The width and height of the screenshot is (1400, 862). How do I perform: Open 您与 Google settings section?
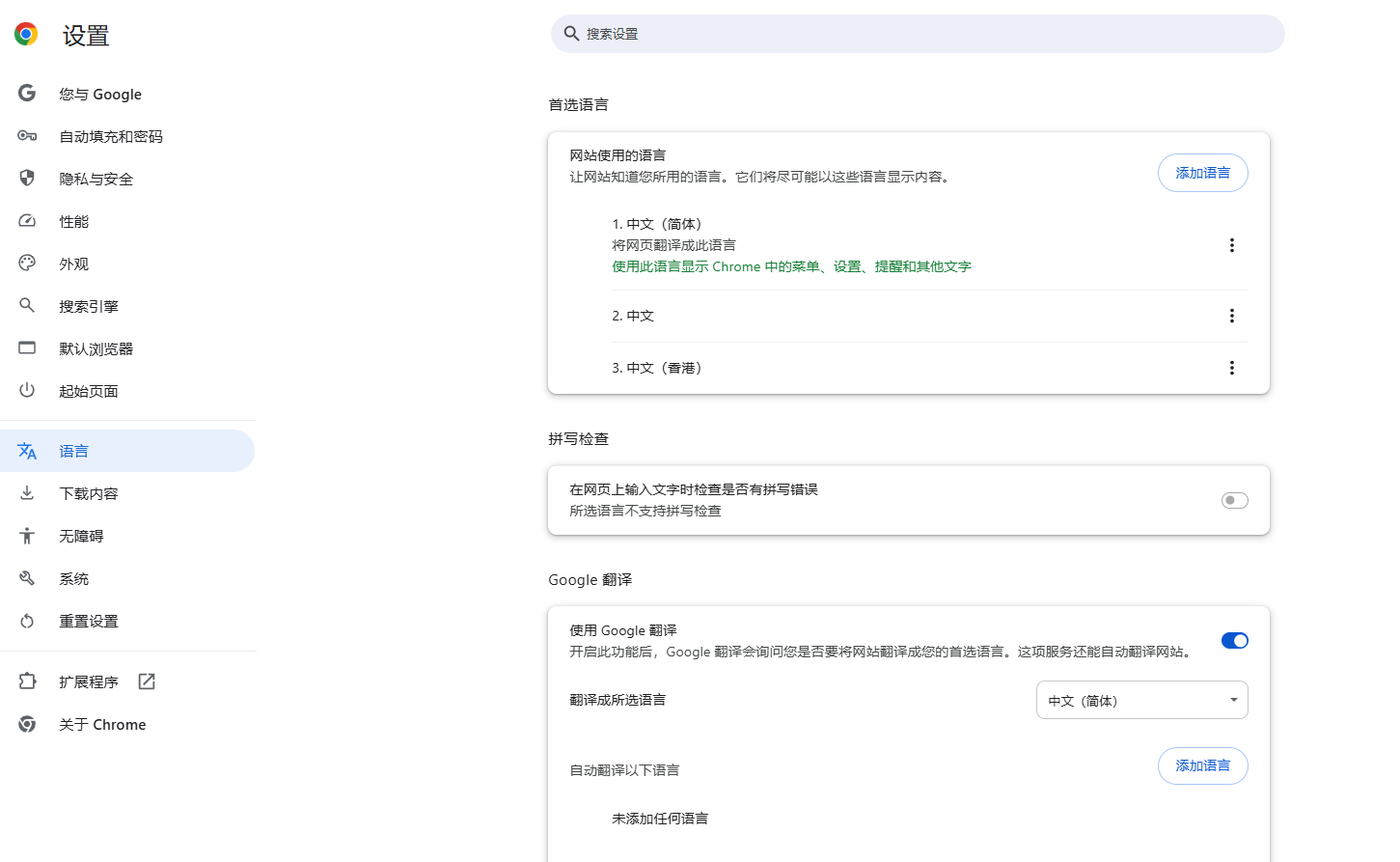click(127, 94)
